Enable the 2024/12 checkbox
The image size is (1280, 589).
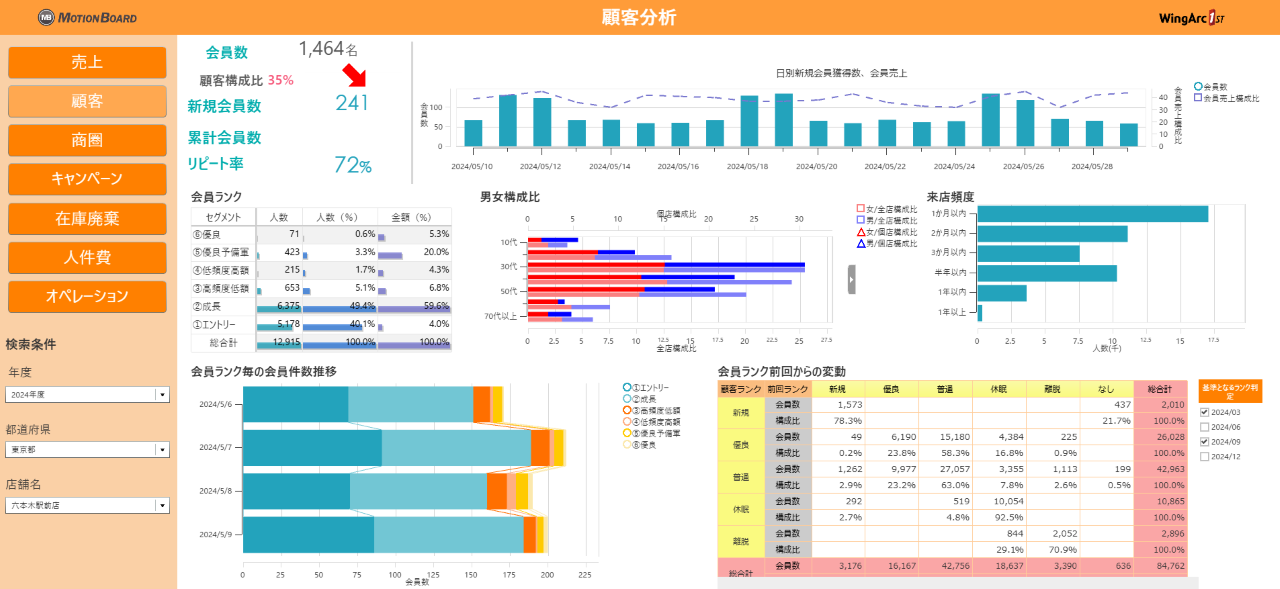pyautogui.click(x=1205, y=456)
